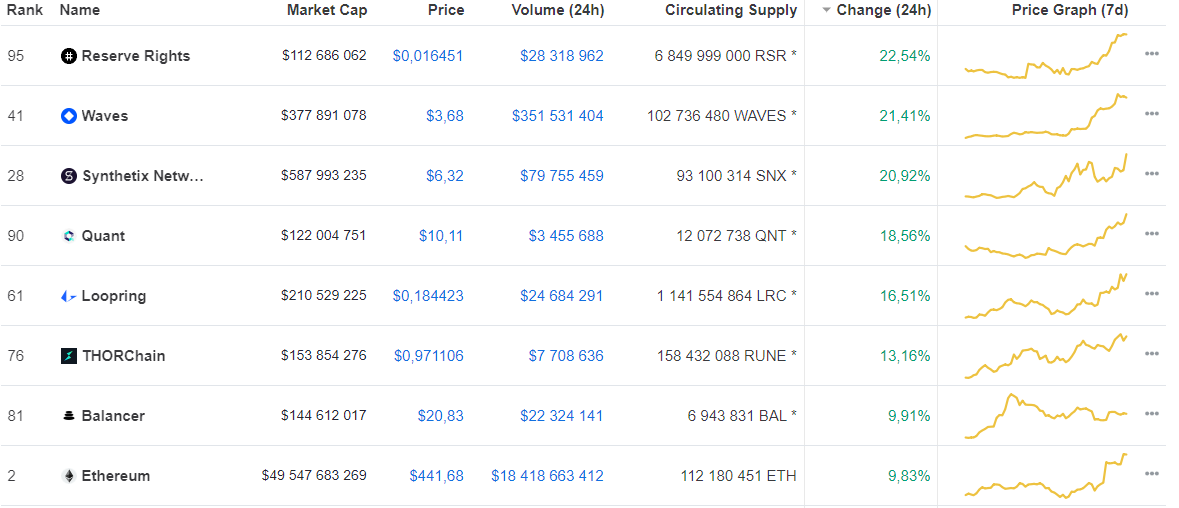The height and width of the screenshot is (508, 1179).
Task: Click Balancer volume $22 324 141
Action: point(562,416)
